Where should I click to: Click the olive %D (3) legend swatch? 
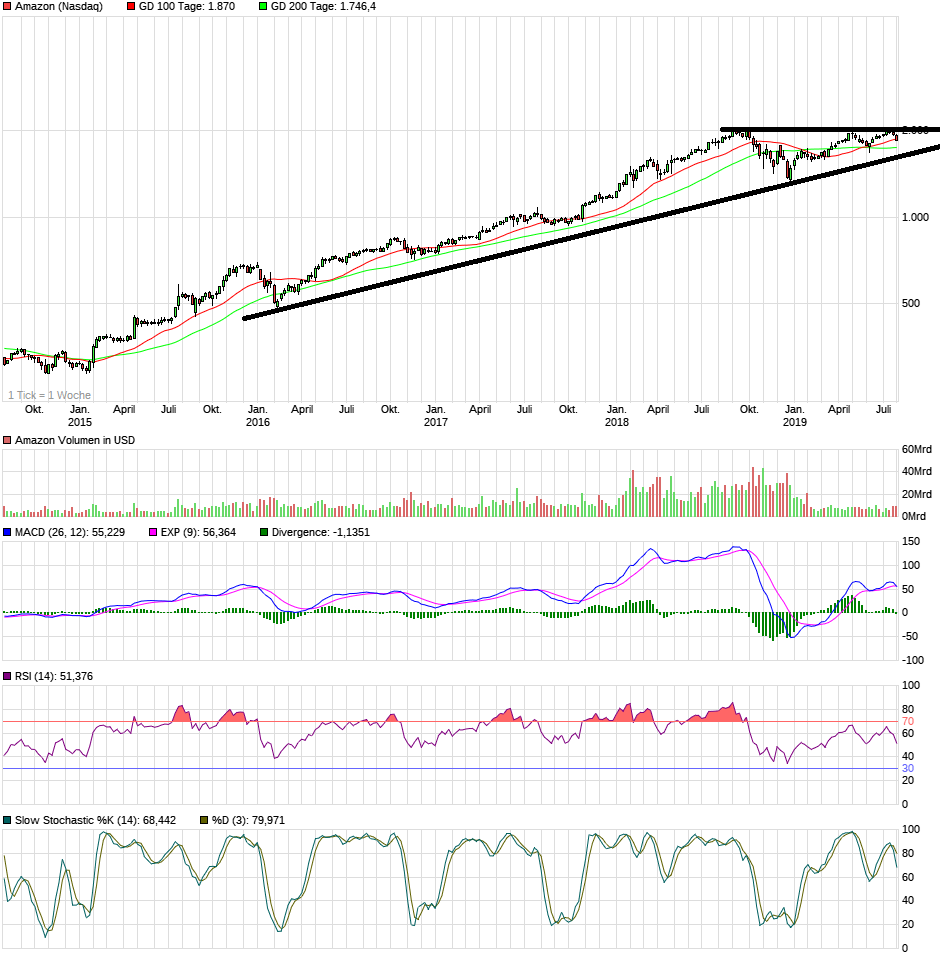pos(204,821)
